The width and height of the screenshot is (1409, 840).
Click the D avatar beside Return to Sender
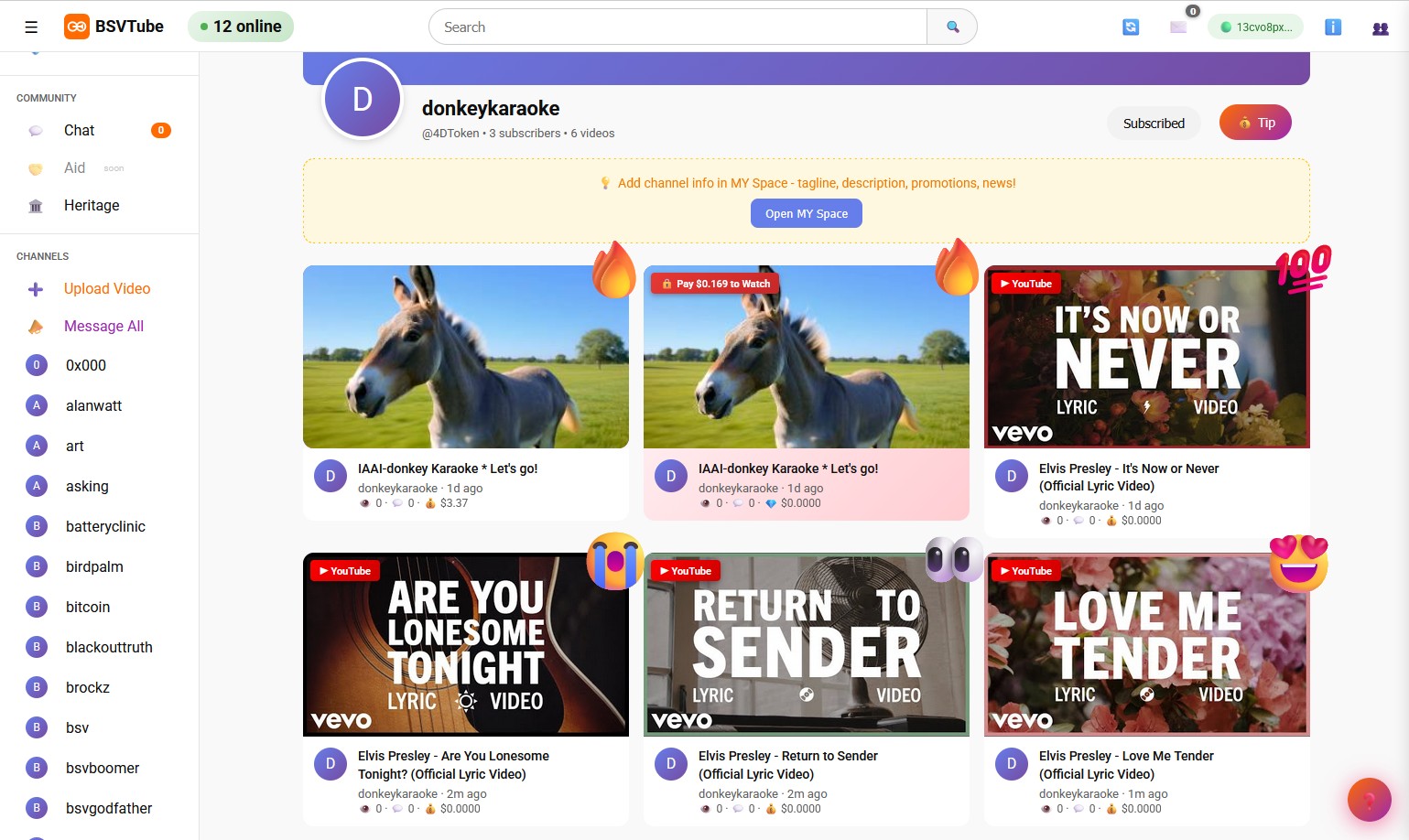pyautogui.click(x=671, y=763)
